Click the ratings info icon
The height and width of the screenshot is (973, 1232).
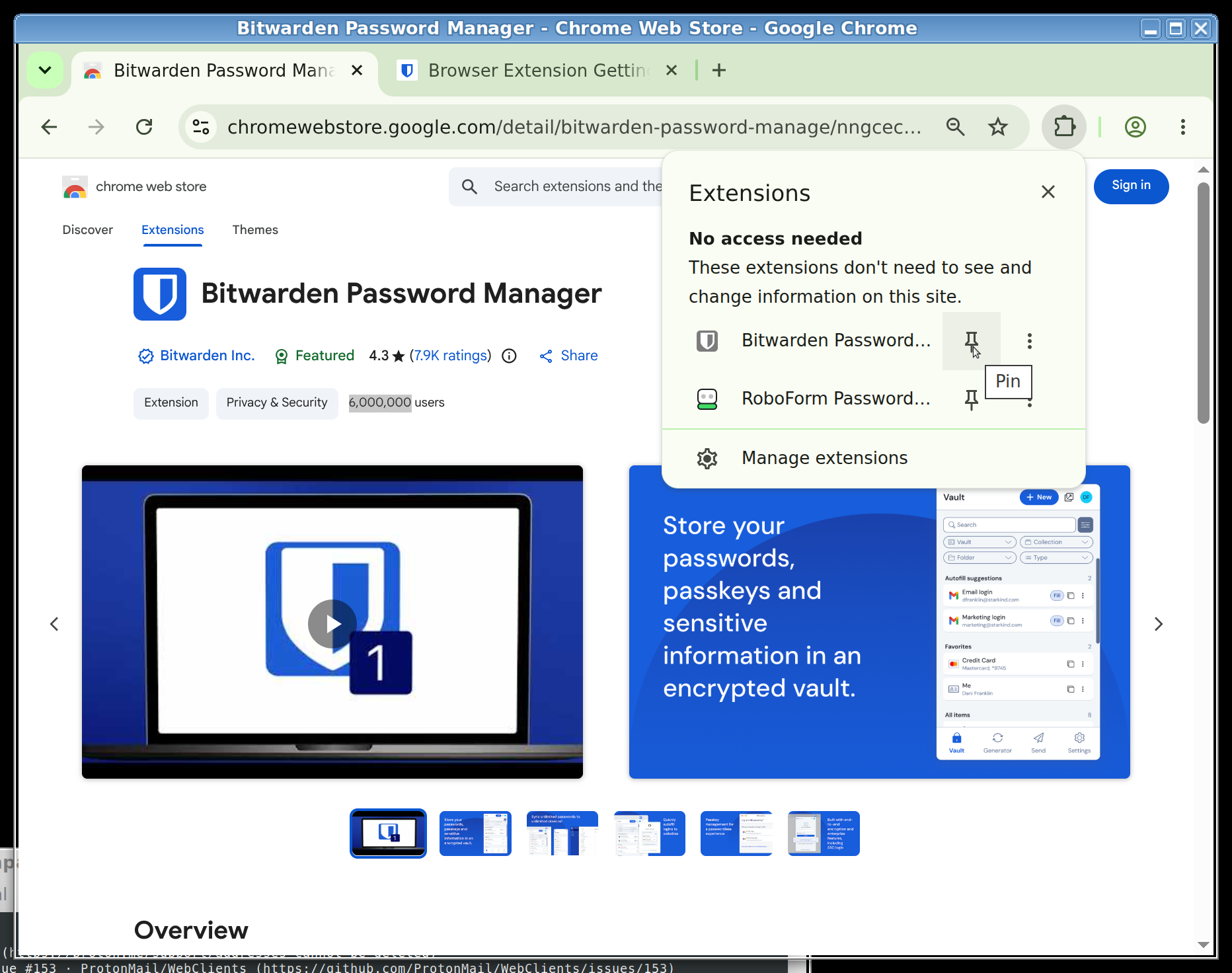click(x=509, y=356)
